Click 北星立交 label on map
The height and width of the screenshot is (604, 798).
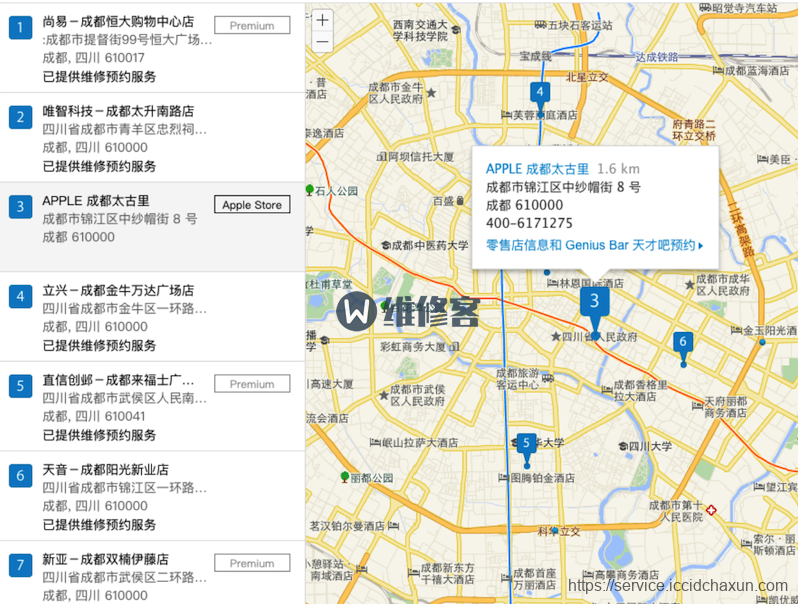587,77
